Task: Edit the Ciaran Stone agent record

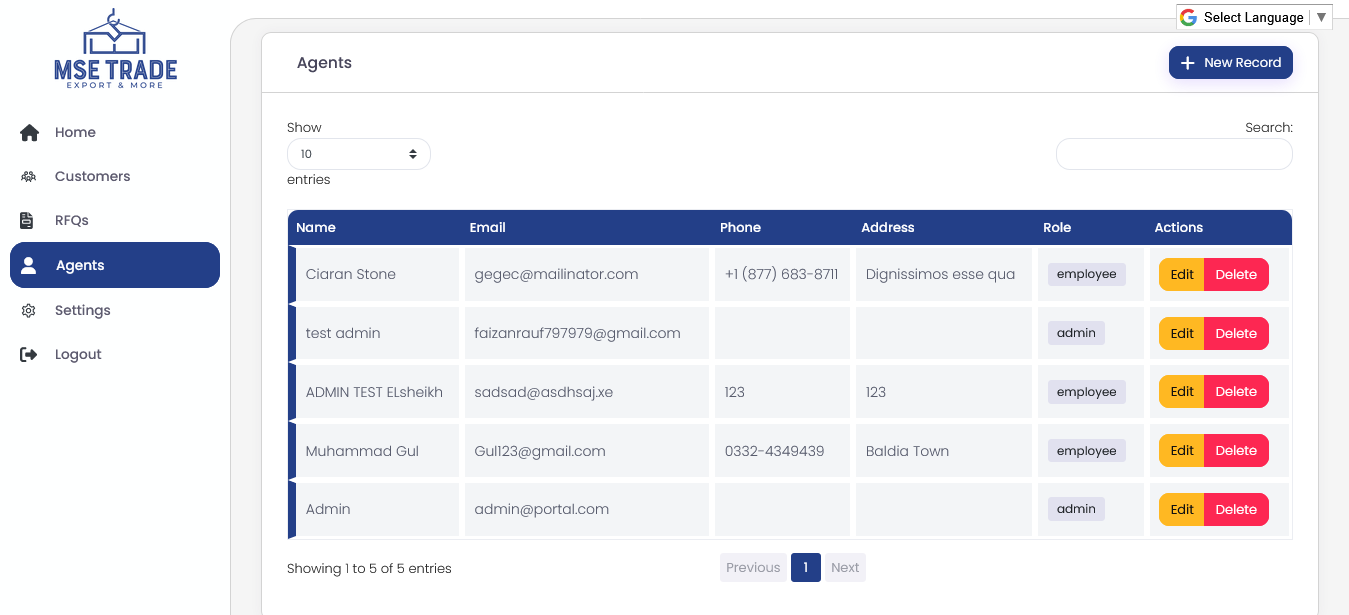Action: pyautogui.click(x=1181, y=274)
